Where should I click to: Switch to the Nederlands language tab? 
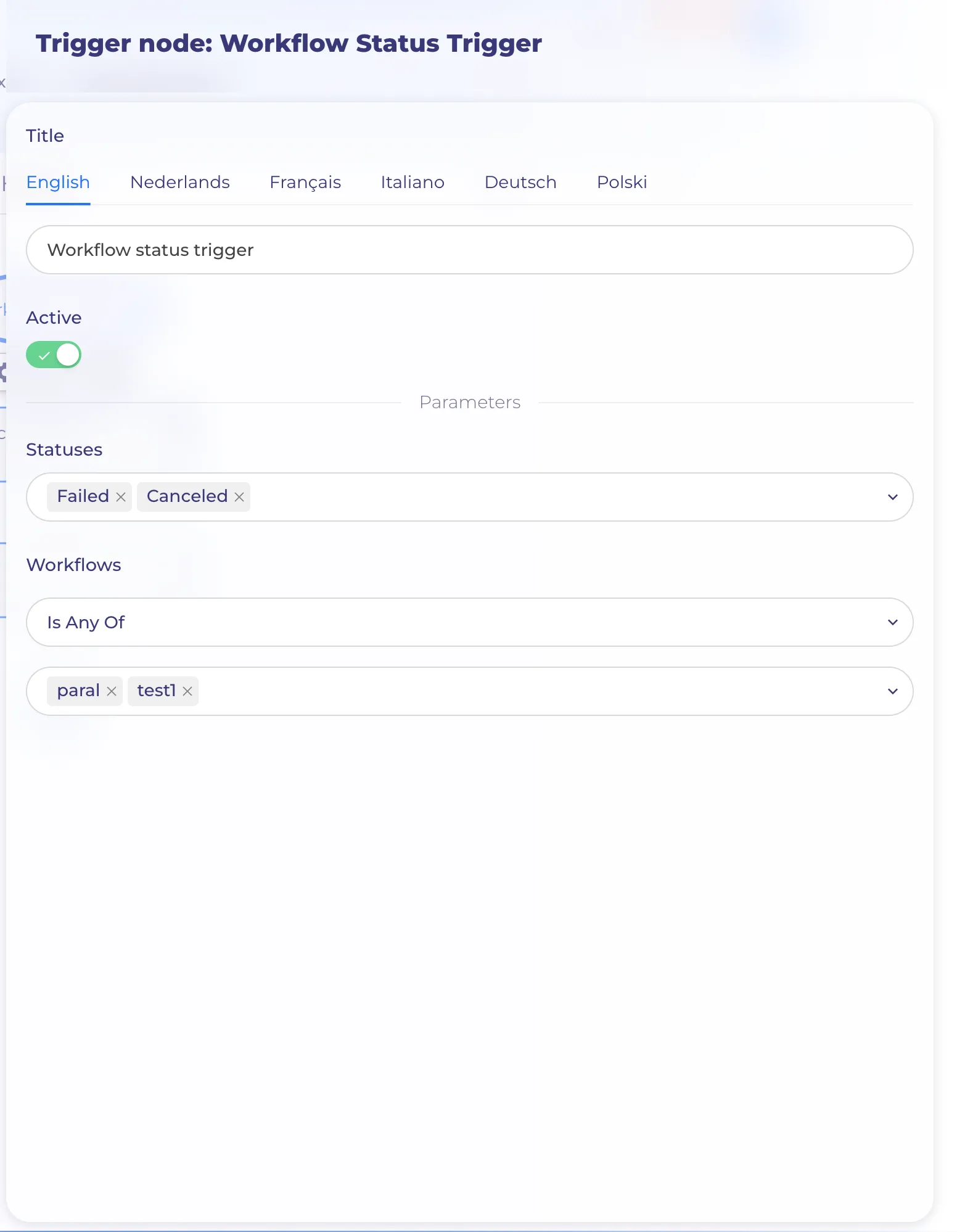coord(180,183)
